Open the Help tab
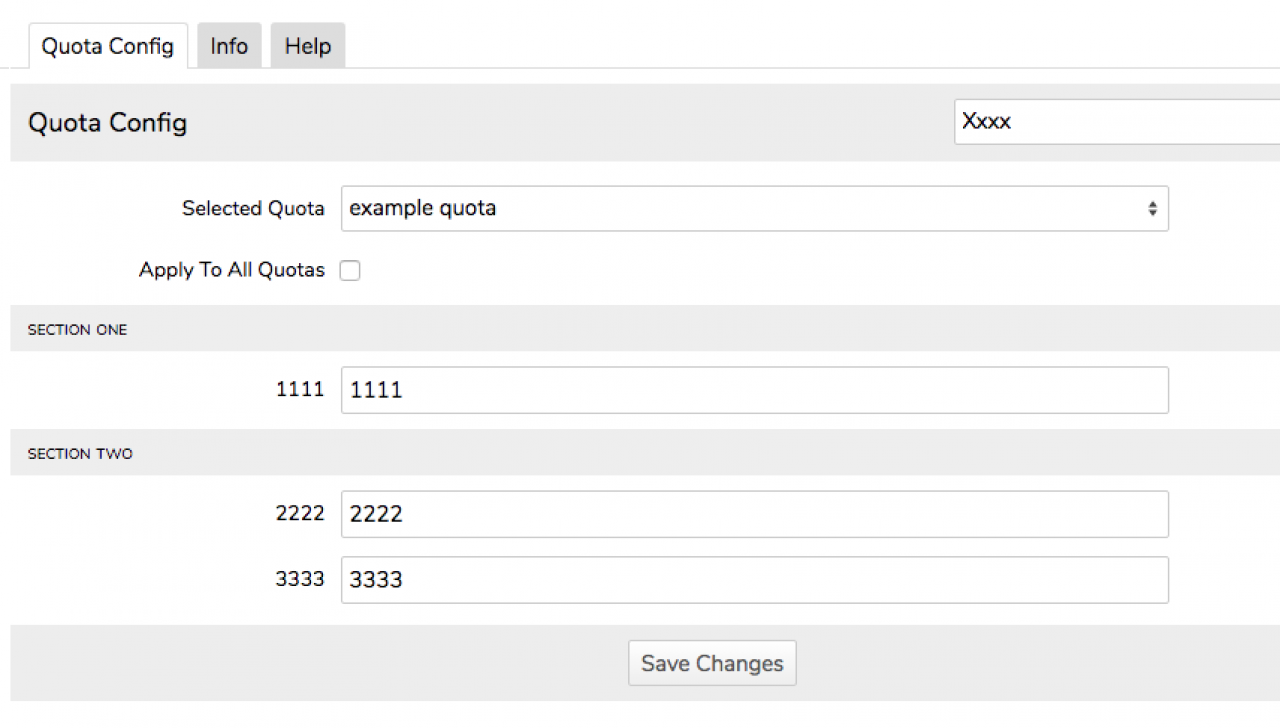This screenshot has width=1280, height=728. point(307,46)
